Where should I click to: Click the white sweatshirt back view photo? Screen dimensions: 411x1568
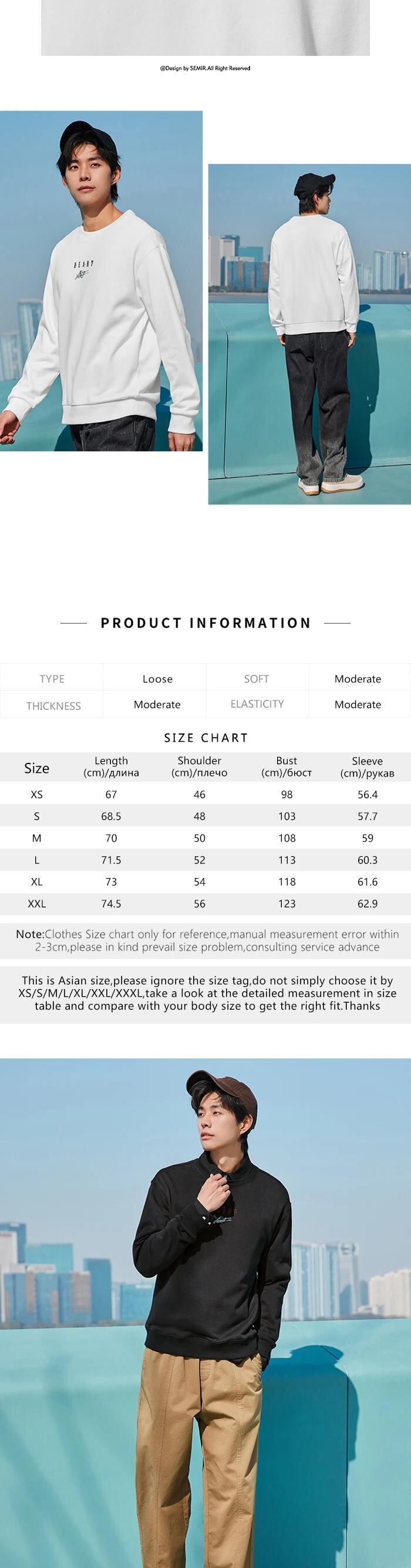pyautogui.click(x=309, y=334)
